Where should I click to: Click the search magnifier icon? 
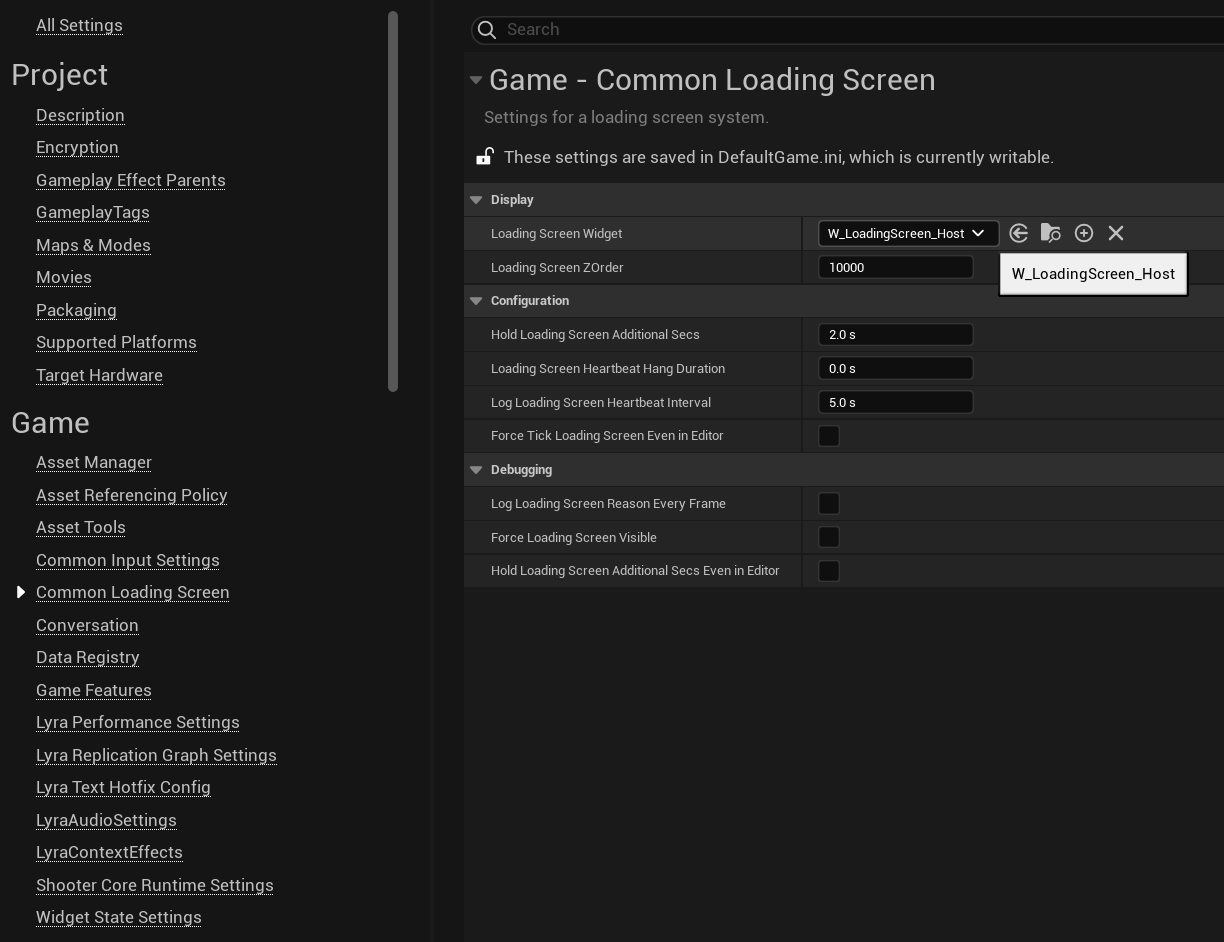487,30
